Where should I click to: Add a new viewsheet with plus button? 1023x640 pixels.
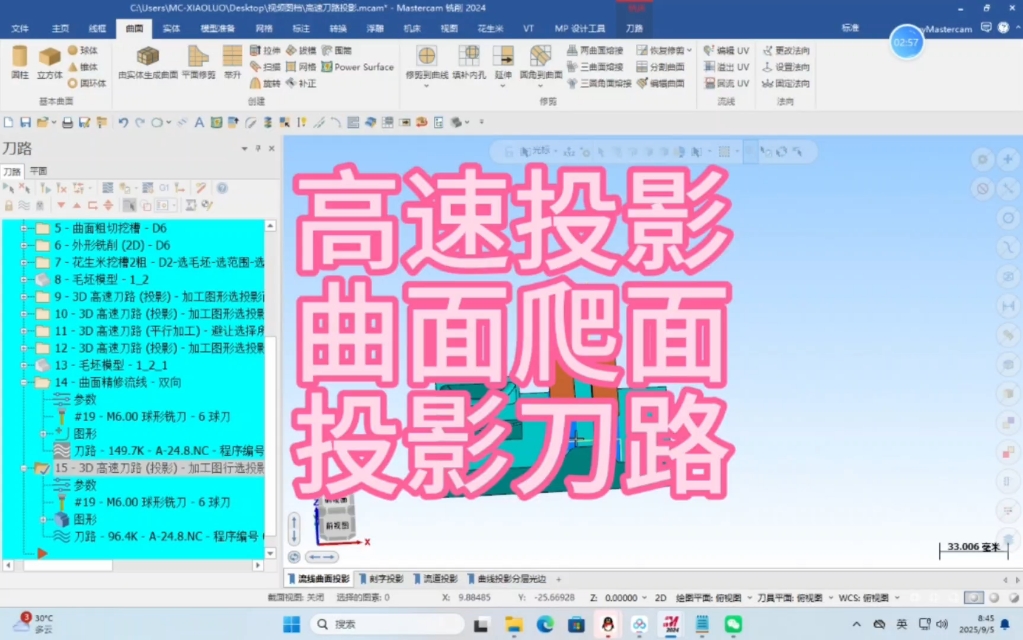pos(558,579)
